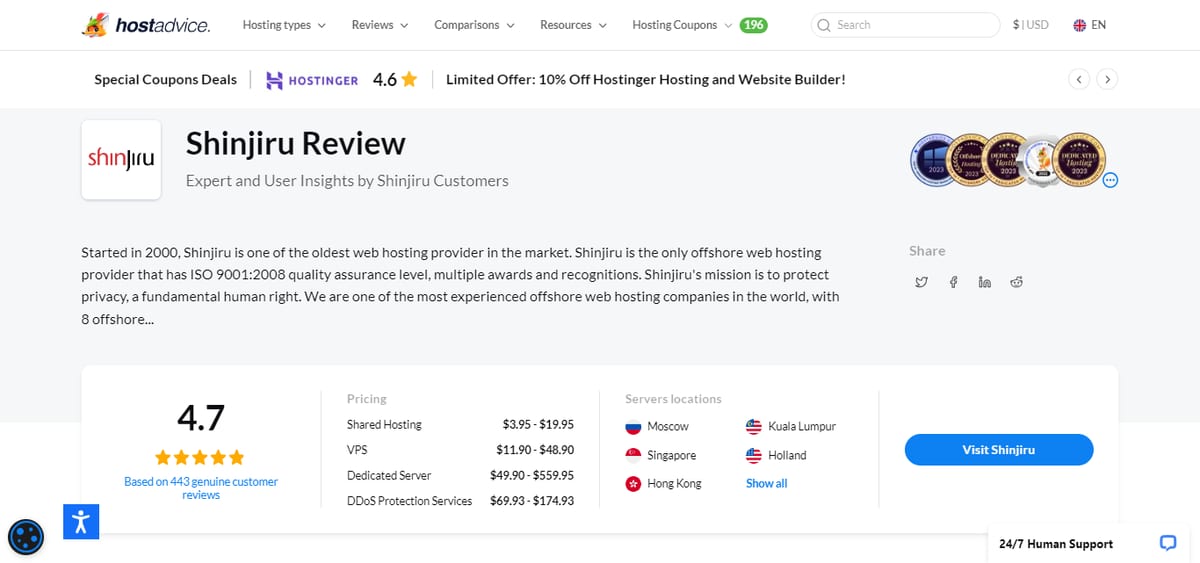The height and width of the screenshot is (563, 1200).
Task: Click Show all server locations
Action: 766,483
